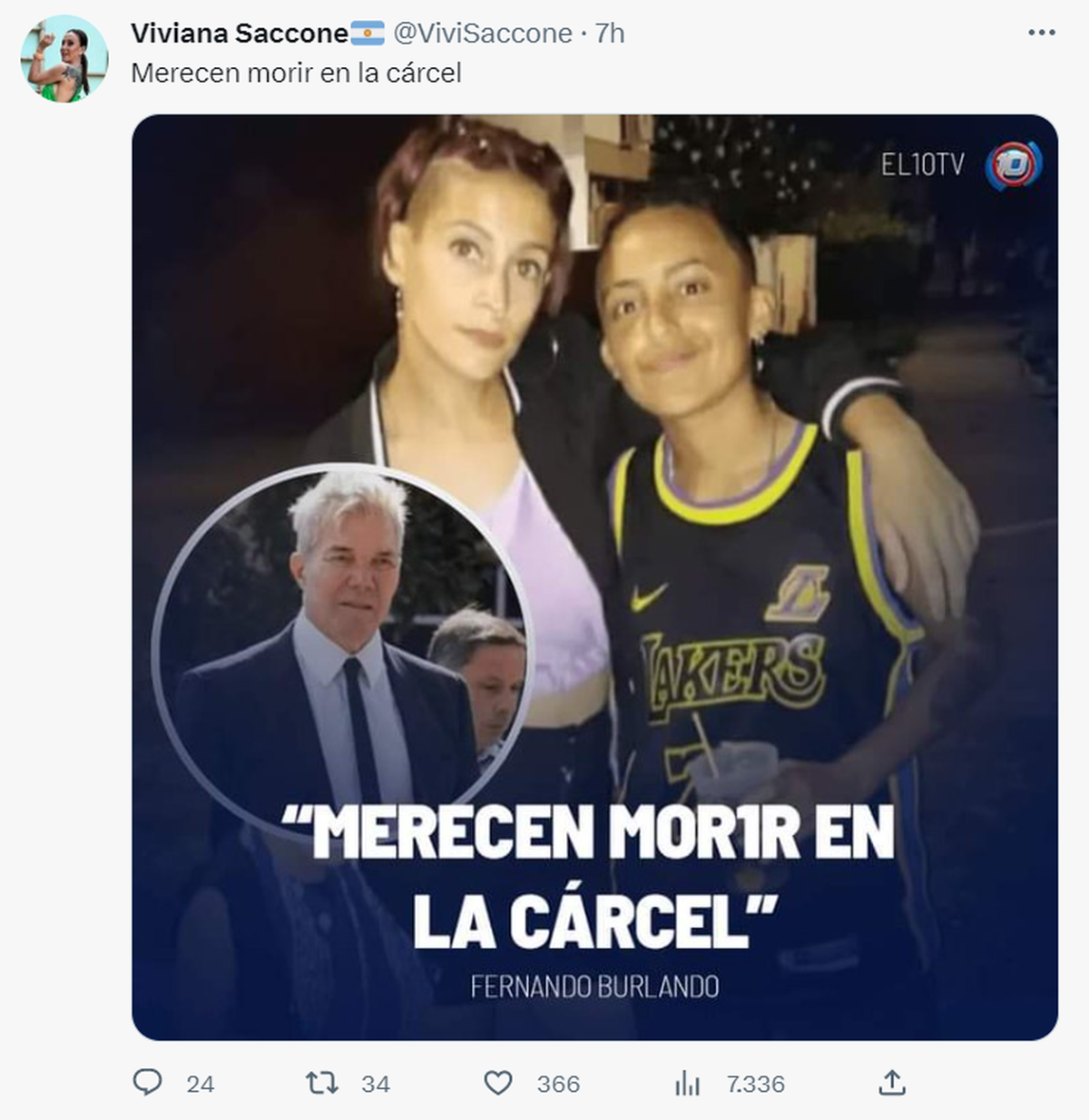Click the view count 7.336

click(x=755, y=1084)
